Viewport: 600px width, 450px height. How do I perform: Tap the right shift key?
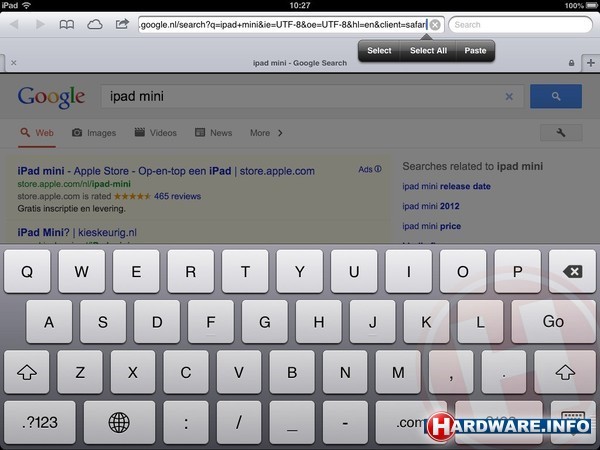pyautogui.click(x=565, y=372)
